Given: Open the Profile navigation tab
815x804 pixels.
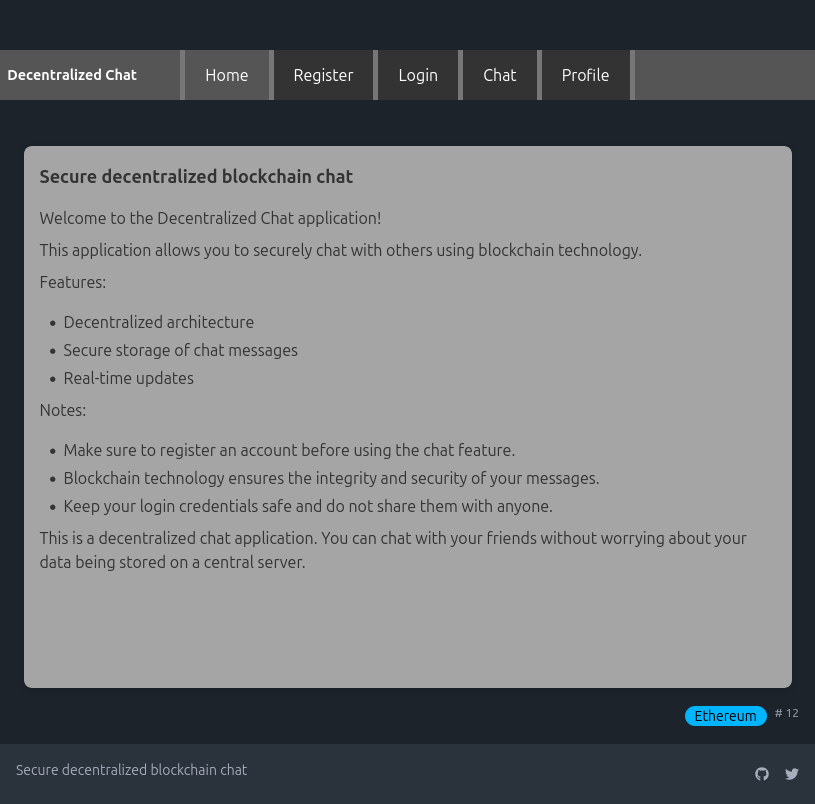Looking at the screenshot, I should click(x=585, y=75).
